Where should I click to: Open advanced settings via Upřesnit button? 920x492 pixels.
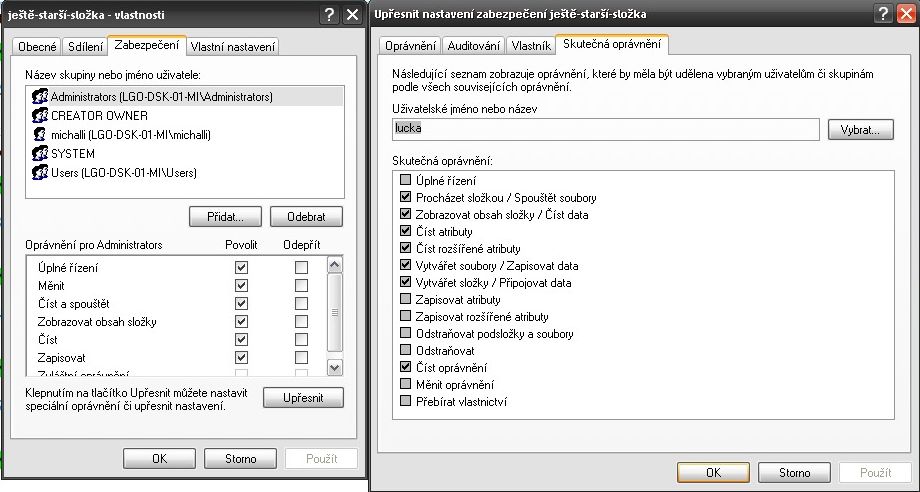point(303,398)
